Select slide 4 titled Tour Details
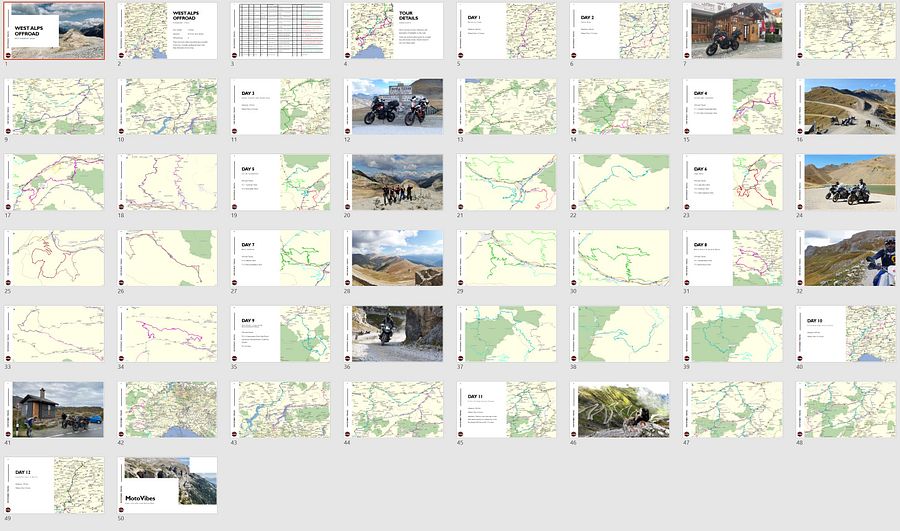The width and height of the screenshot is (900, 531). pyautogui.click(x=394, y=31)
